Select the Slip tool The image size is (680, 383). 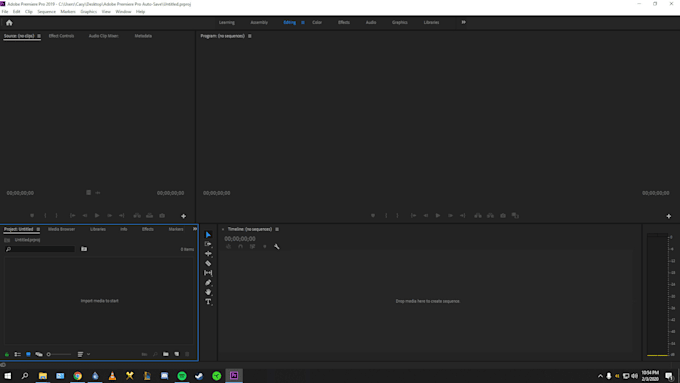(208, 273)
